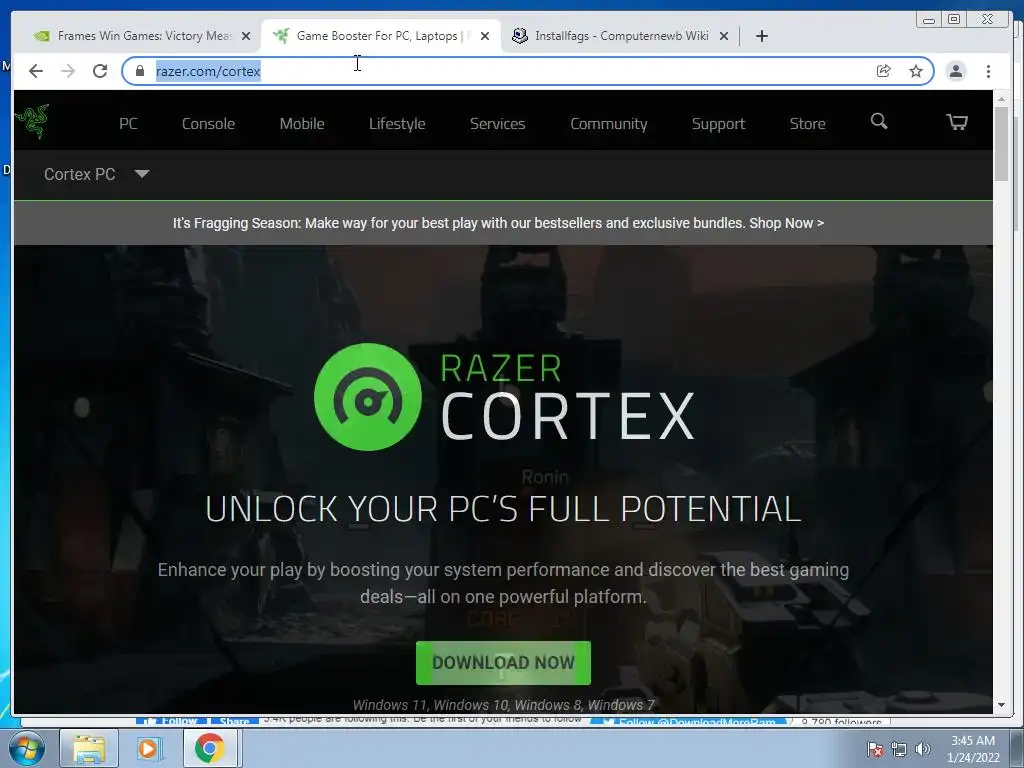Open the Store navigation menu
Image resolution: width=1024 pixels, height=768 pixels.
(x=807, y=123)
